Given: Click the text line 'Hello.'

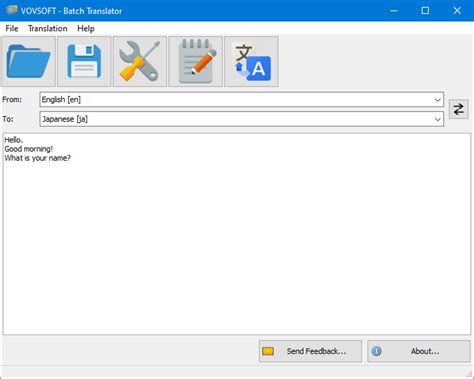Looking at the screenshot, I should (14, 140).
